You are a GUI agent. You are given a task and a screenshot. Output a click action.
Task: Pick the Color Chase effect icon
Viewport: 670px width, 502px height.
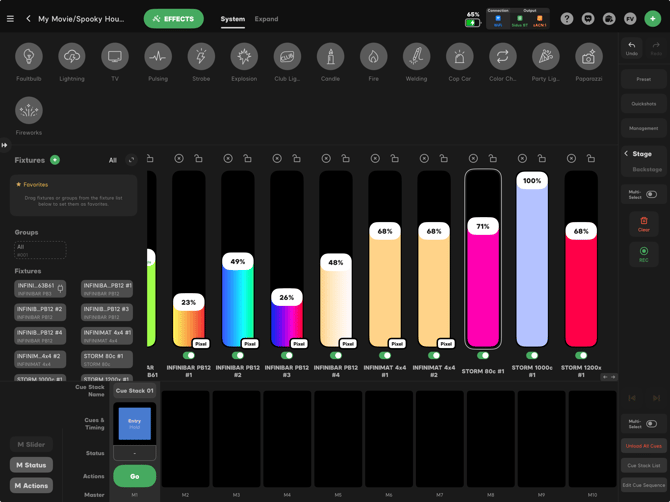[502, 56]
